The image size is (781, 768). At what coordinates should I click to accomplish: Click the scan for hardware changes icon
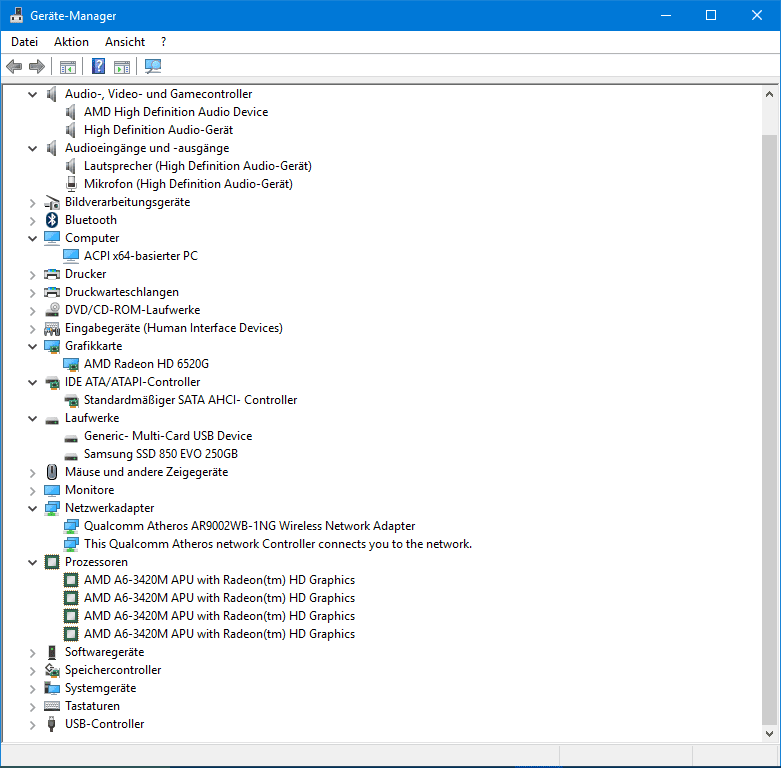click(153, 66)
